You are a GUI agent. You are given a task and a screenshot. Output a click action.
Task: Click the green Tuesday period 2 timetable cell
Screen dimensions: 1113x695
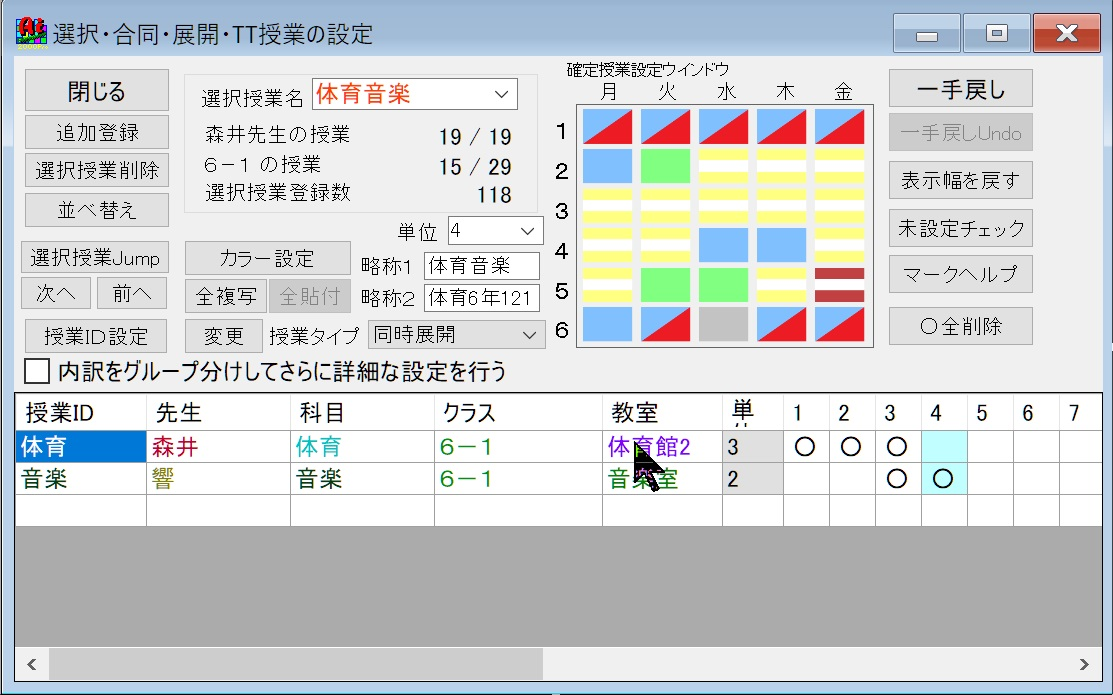click(x=666, y=166)
